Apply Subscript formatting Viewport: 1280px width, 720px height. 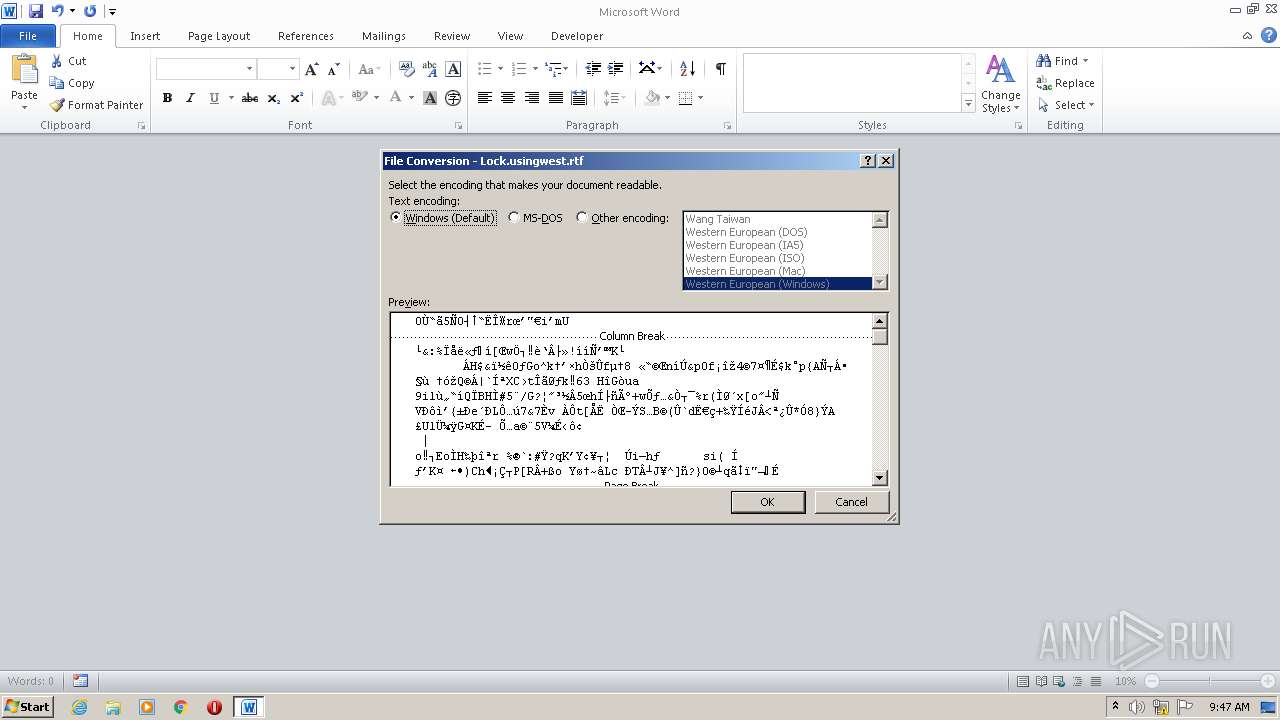point(274,98)
